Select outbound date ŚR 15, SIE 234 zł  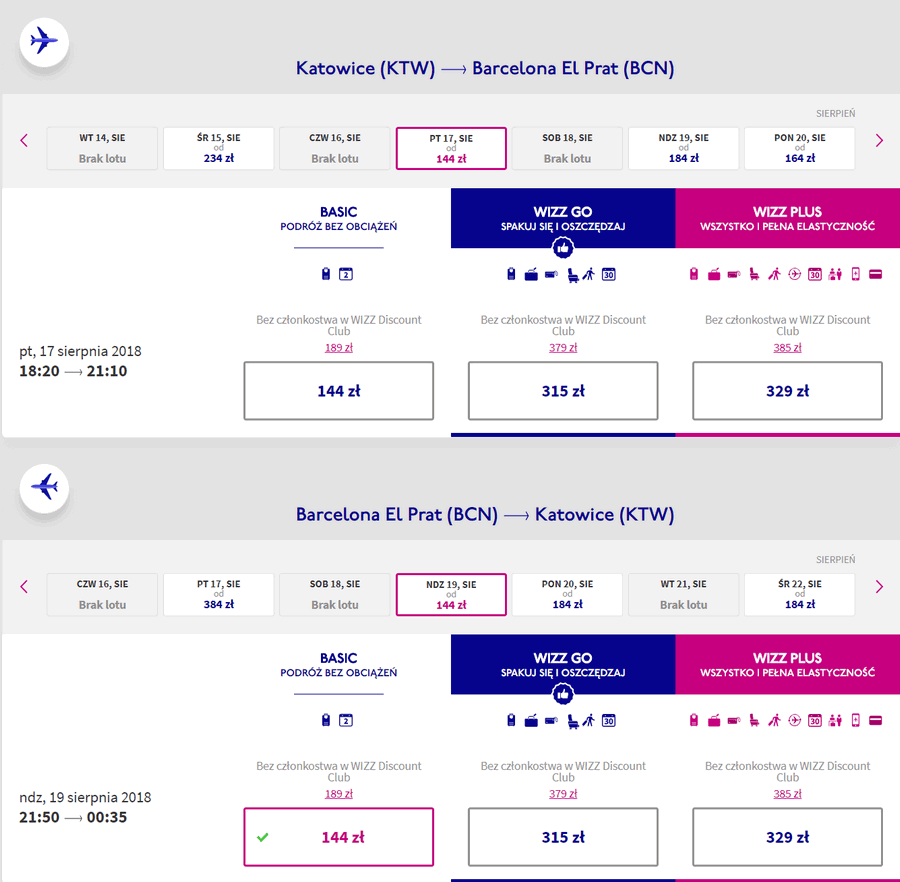coord(219,148)
